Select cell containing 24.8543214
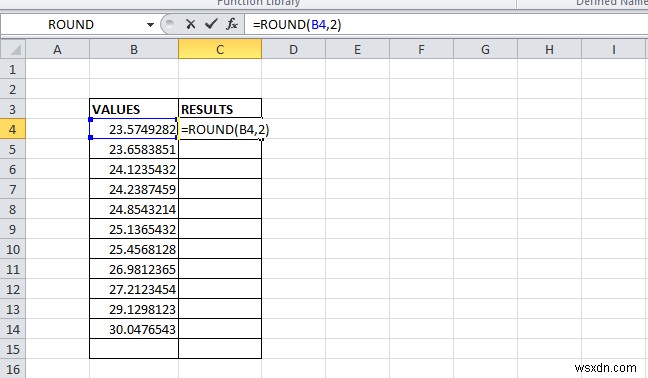The image size is (648, 378). pyautogui.click(x=134, y=209)
